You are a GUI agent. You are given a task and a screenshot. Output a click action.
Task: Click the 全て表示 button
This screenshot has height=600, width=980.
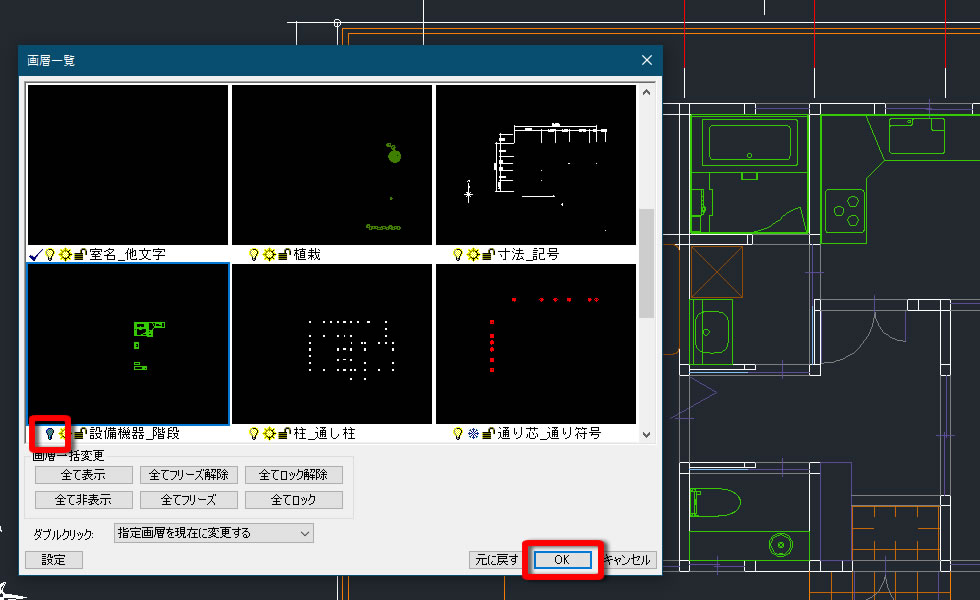[x=84, y=475]
